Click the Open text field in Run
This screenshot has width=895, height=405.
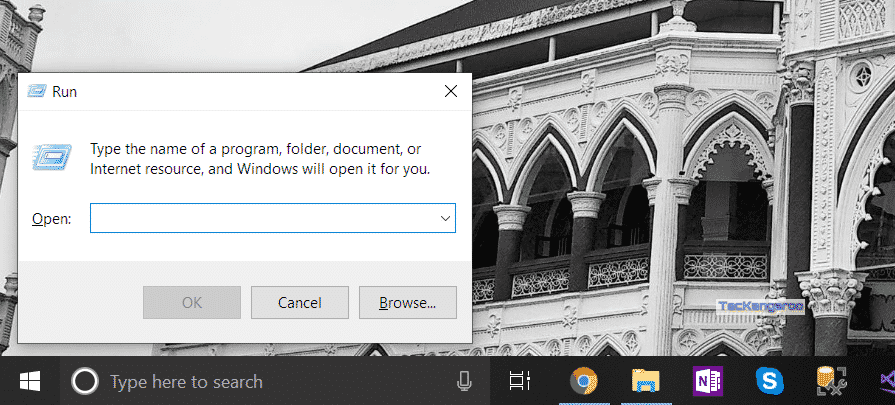click(x=262, y=218)
